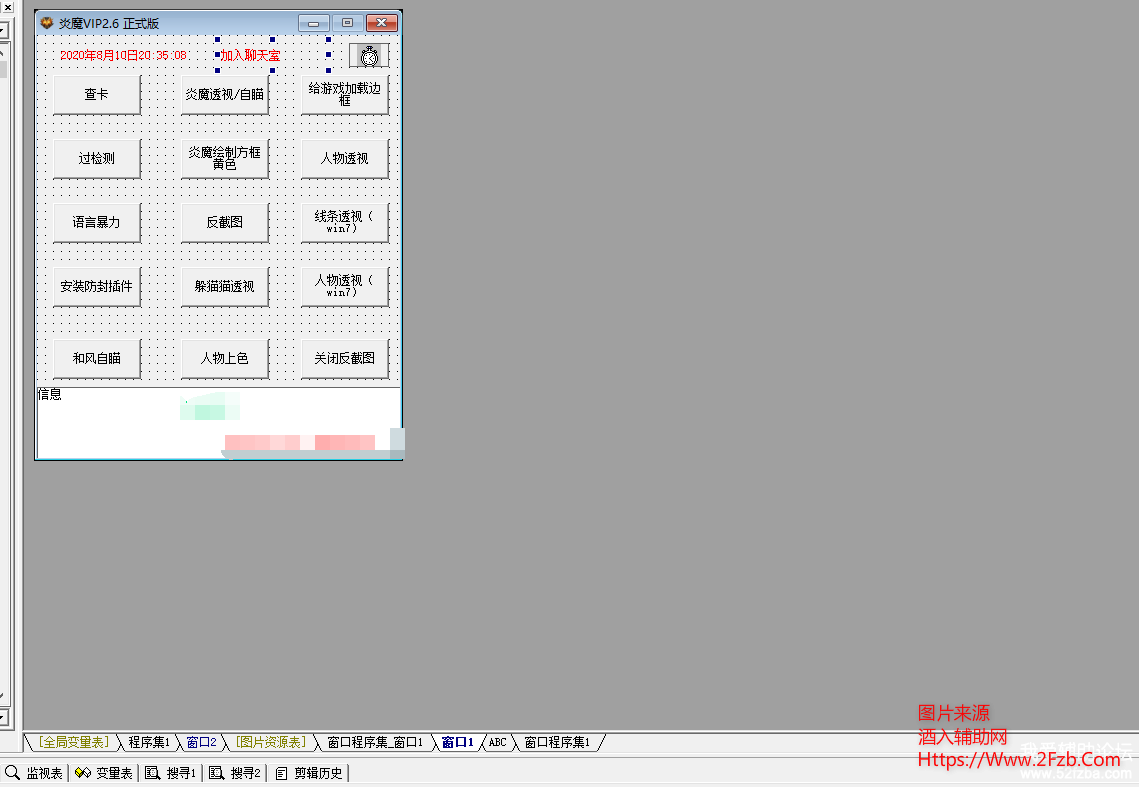Select the 给游戏加载边框 button
Image resolution: width=1139 pixels, height=787 pixels.
[344, 93]
